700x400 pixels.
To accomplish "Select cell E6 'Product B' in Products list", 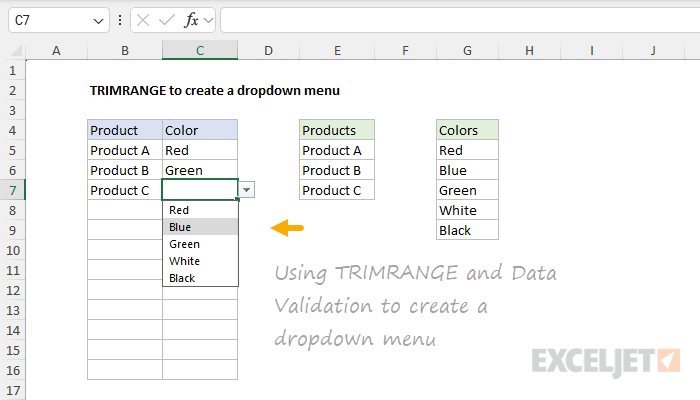I will 337,171.
